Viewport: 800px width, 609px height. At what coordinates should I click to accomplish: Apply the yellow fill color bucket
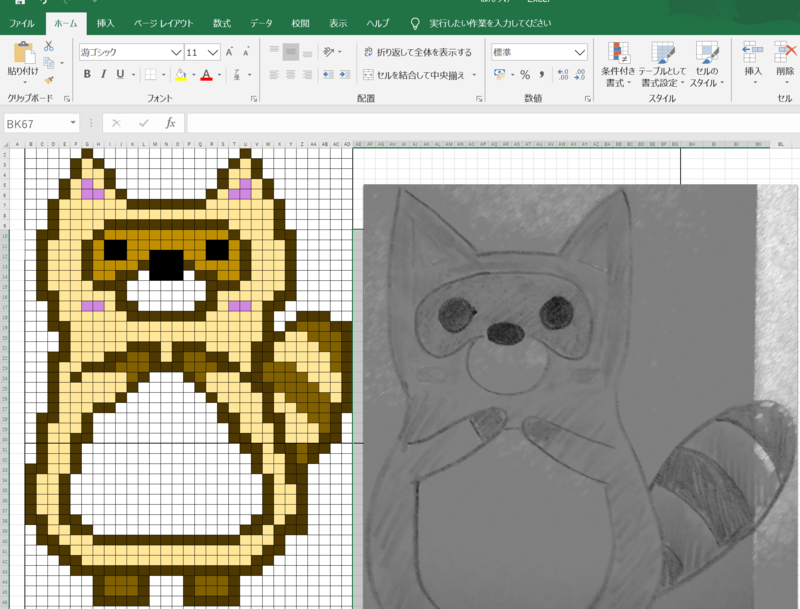pos(181,75)
